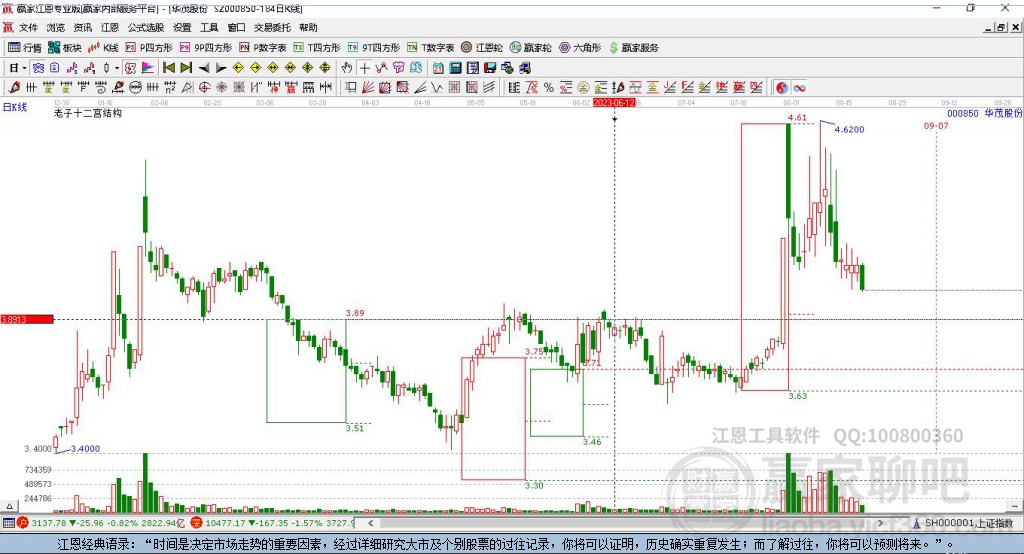The image size is (1024, 554).
Task: Click the red floppy disk save icon
Action: point(490,68)
